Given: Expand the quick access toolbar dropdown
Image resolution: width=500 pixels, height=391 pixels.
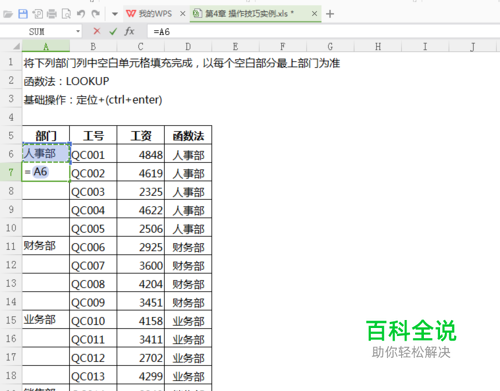Looking at the screenshot, I should pos(115,14).
